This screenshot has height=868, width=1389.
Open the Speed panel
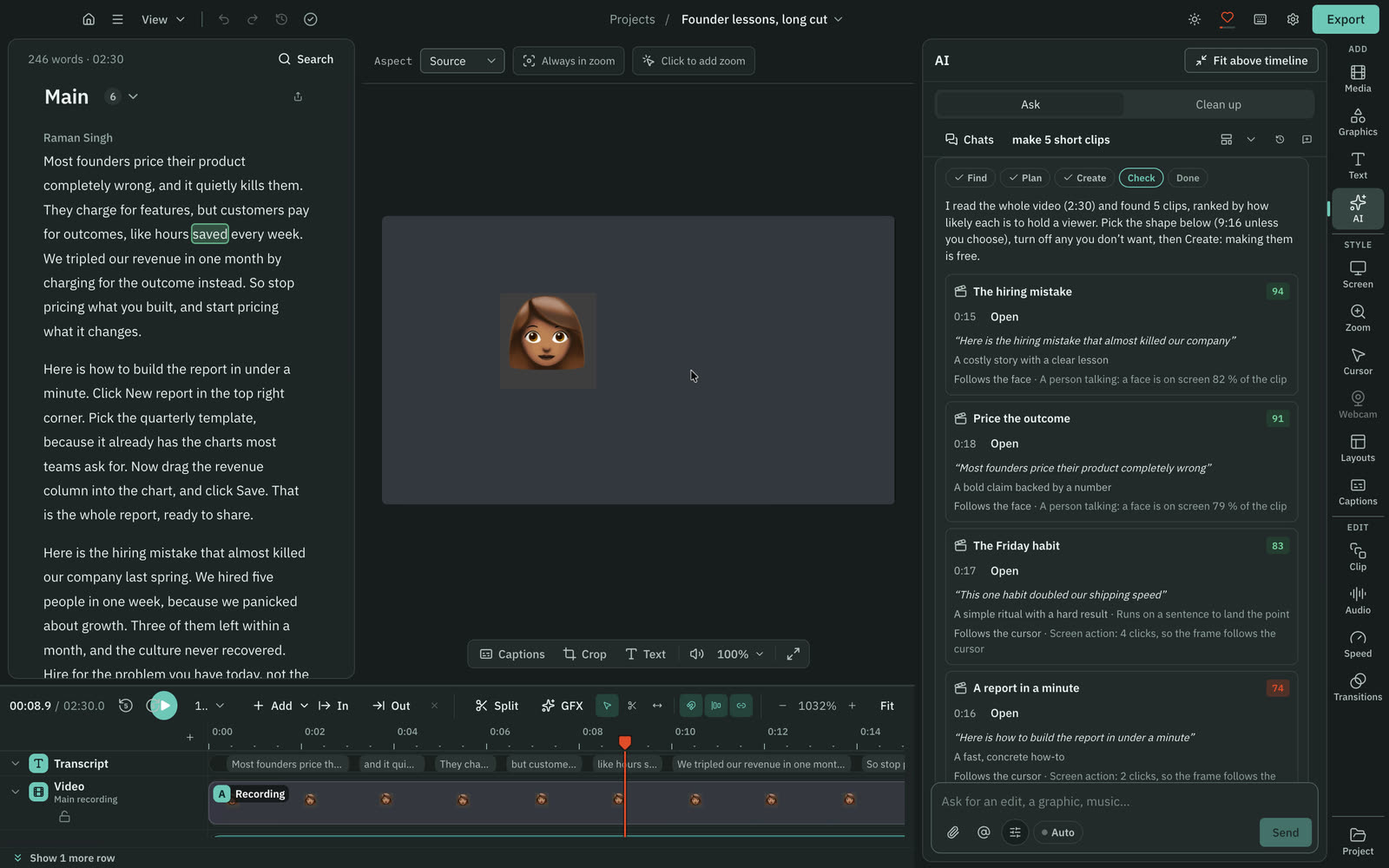[x=1358, y=644]
